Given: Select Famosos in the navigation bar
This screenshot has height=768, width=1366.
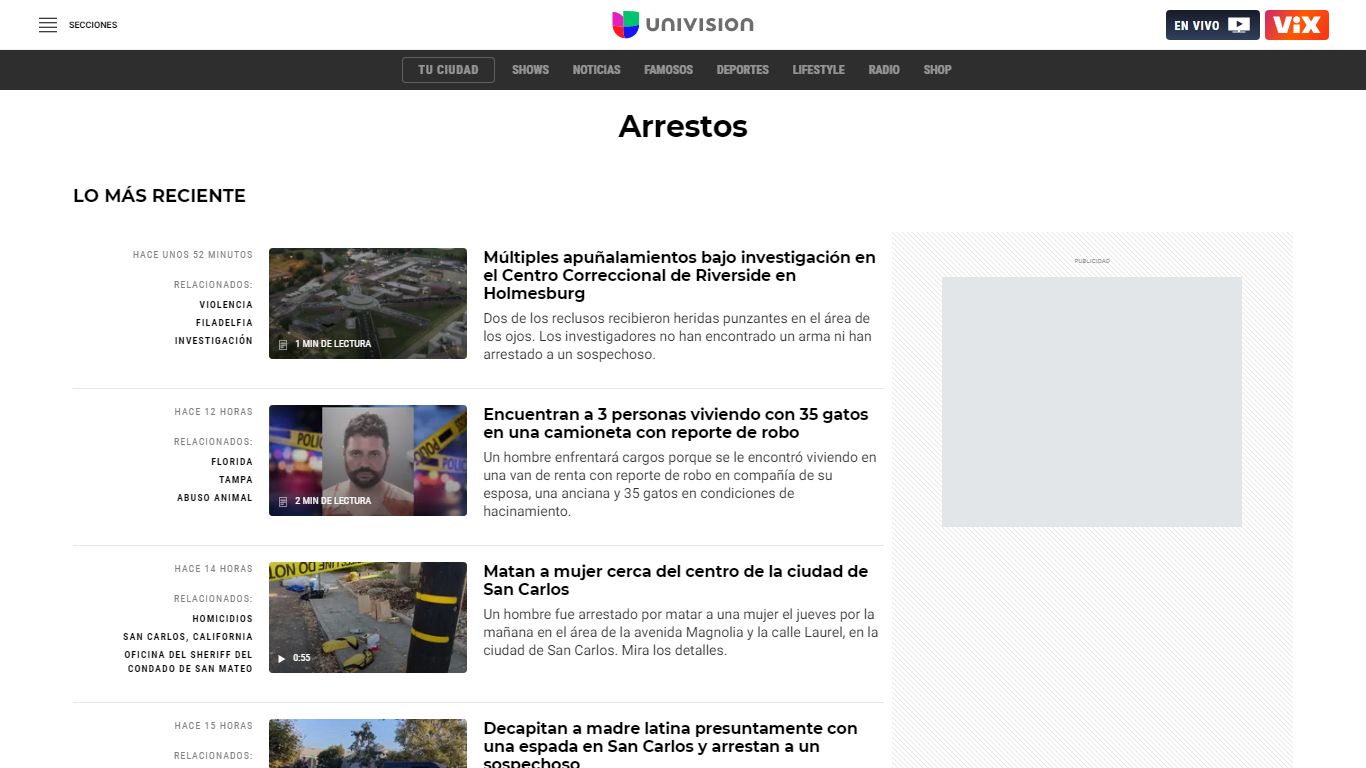Looking at the screenshot, I should point(668,70).
